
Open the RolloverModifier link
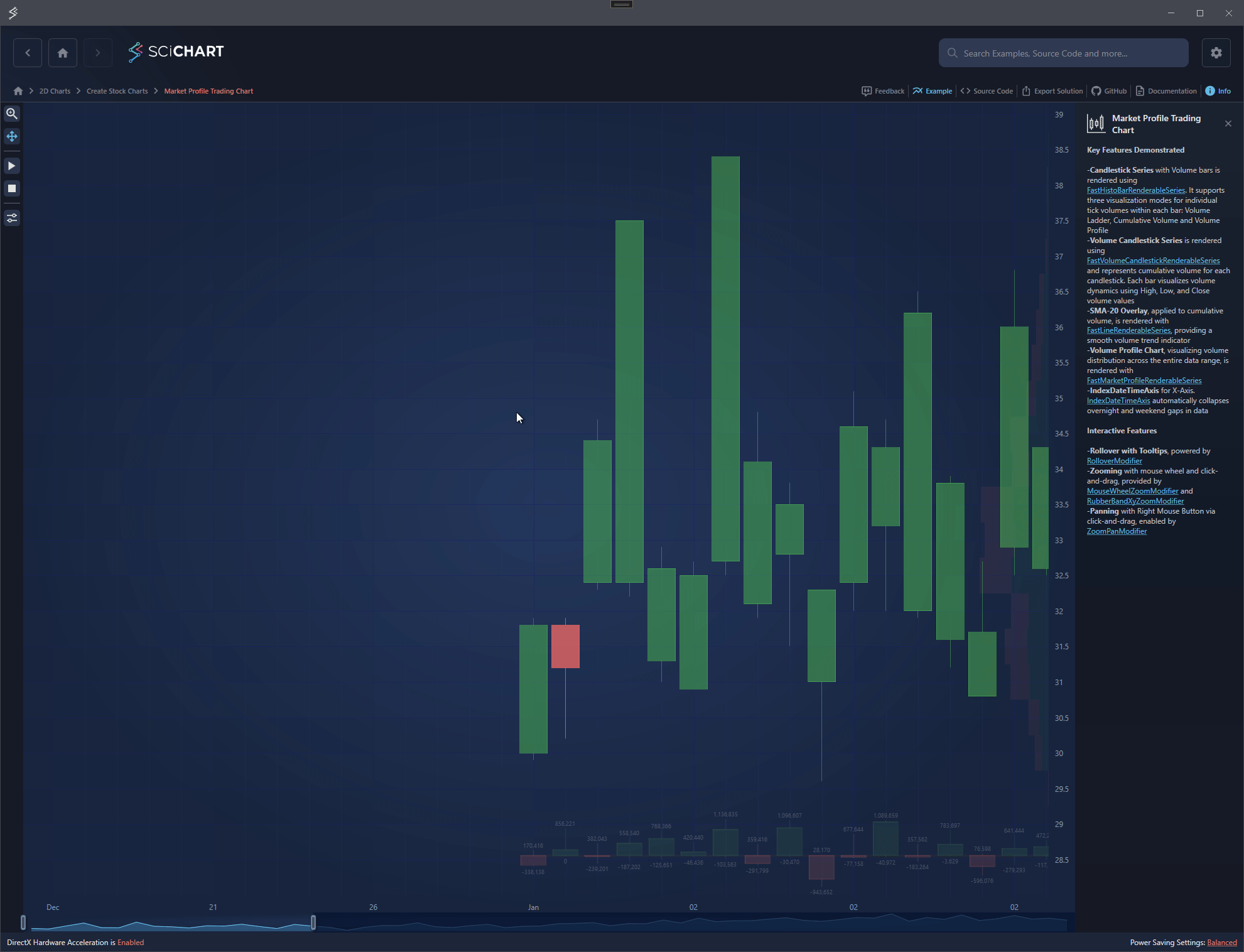(1114, 461)
